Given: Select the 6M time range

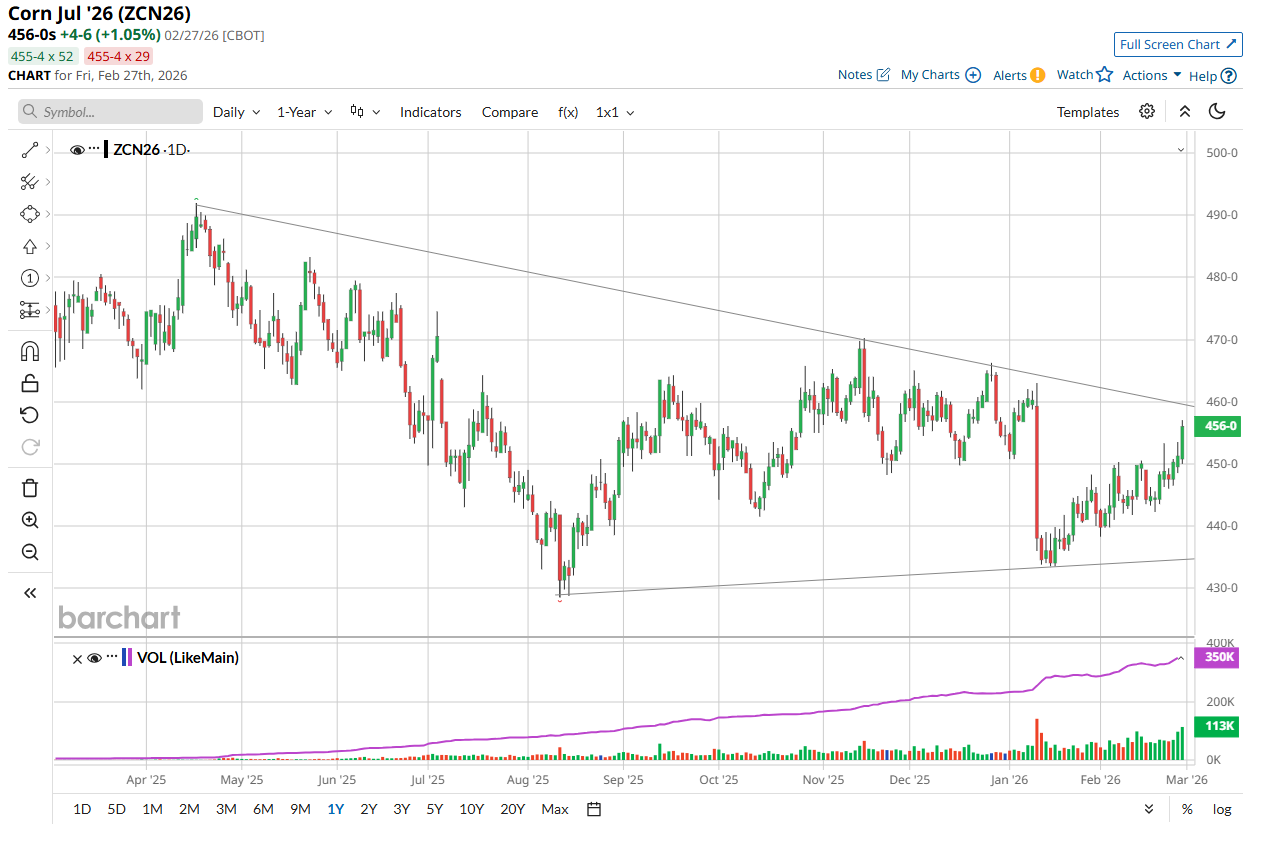Looking at the screenshot, I should 263,809.
